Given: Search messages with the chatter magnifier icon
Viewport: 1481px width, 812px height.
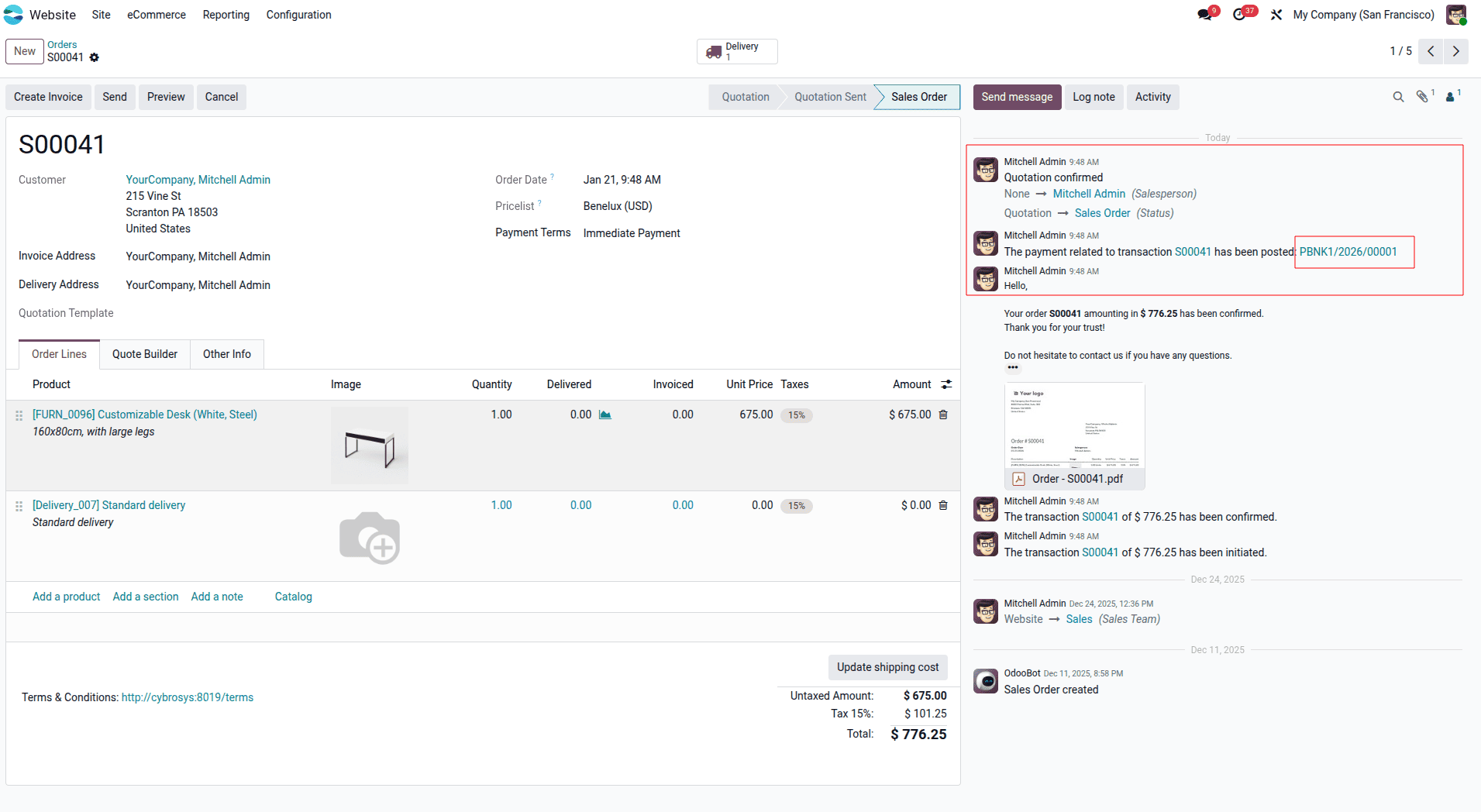Looking at the screenshot, I should [1398, 97].
